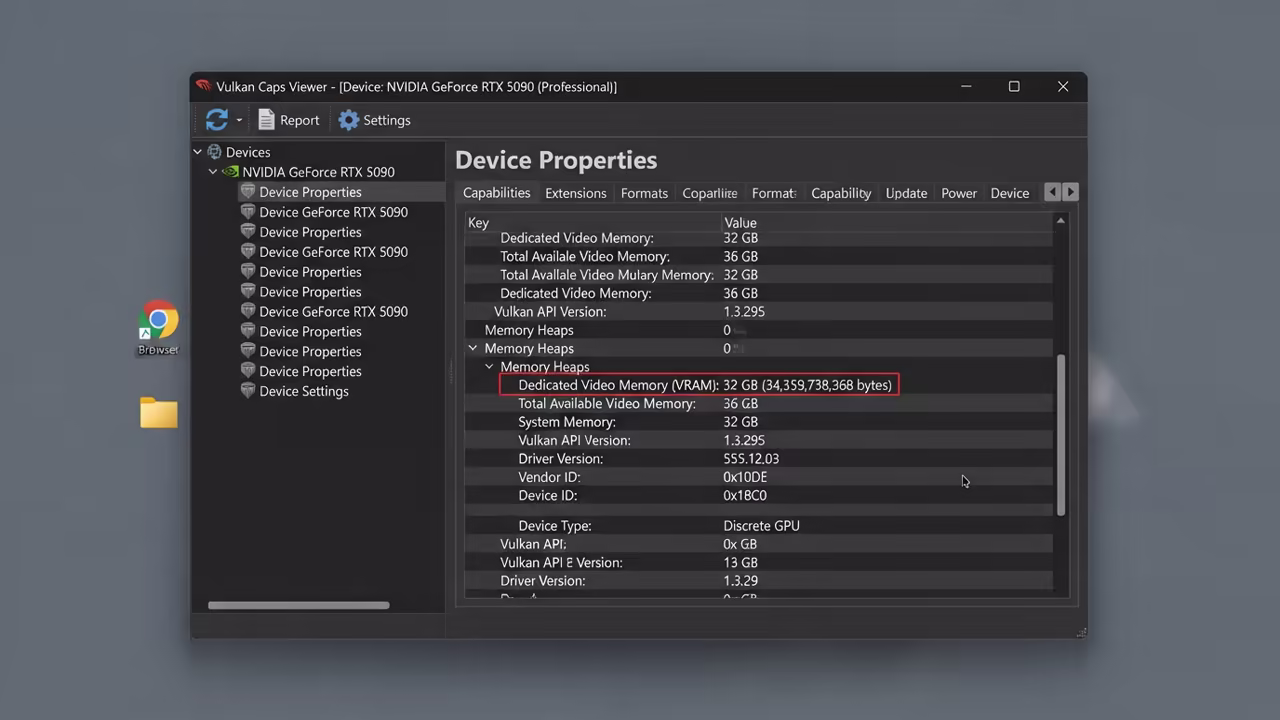Select the Device ID row

coord(758,495)
